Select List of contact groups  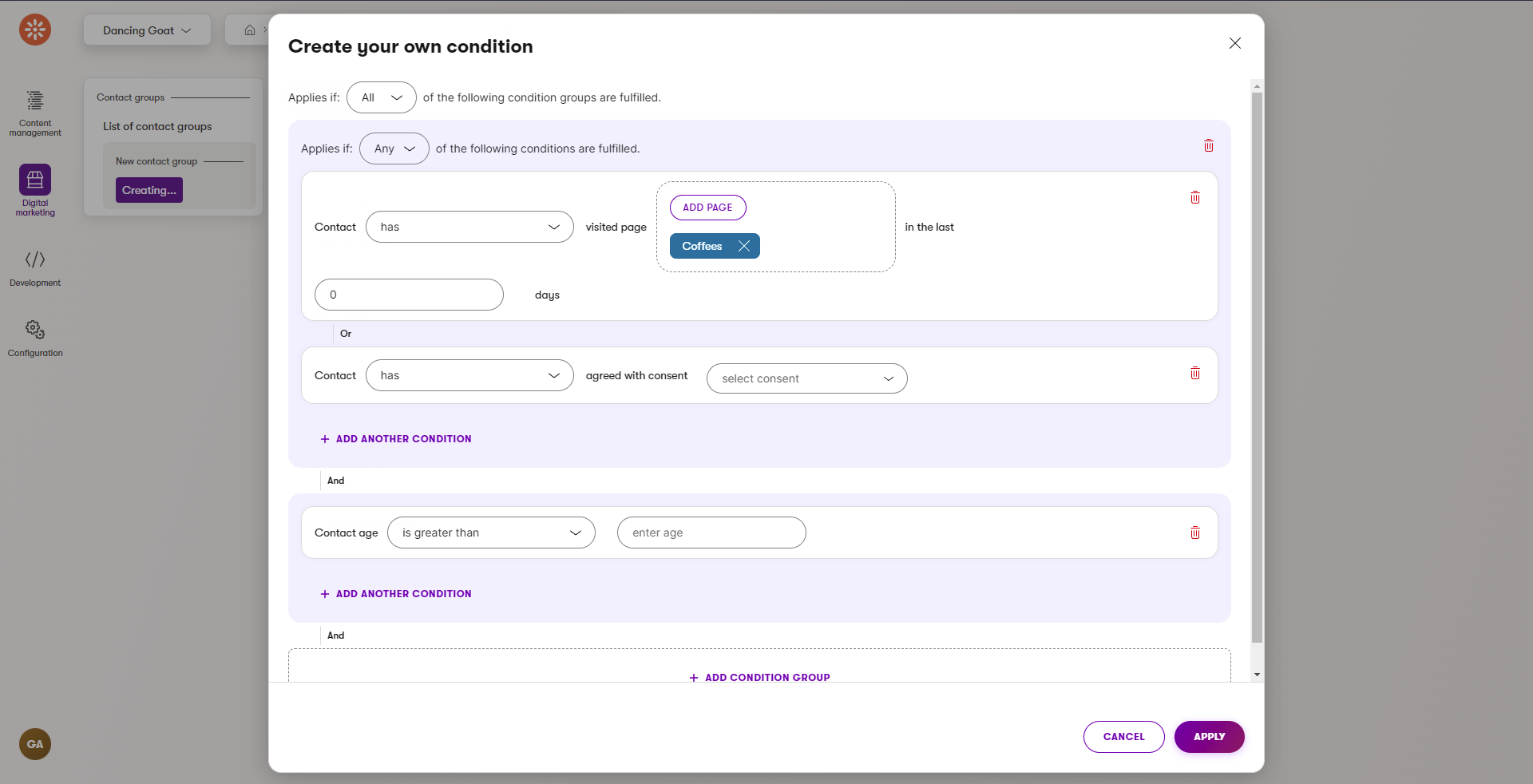(157, 126)
